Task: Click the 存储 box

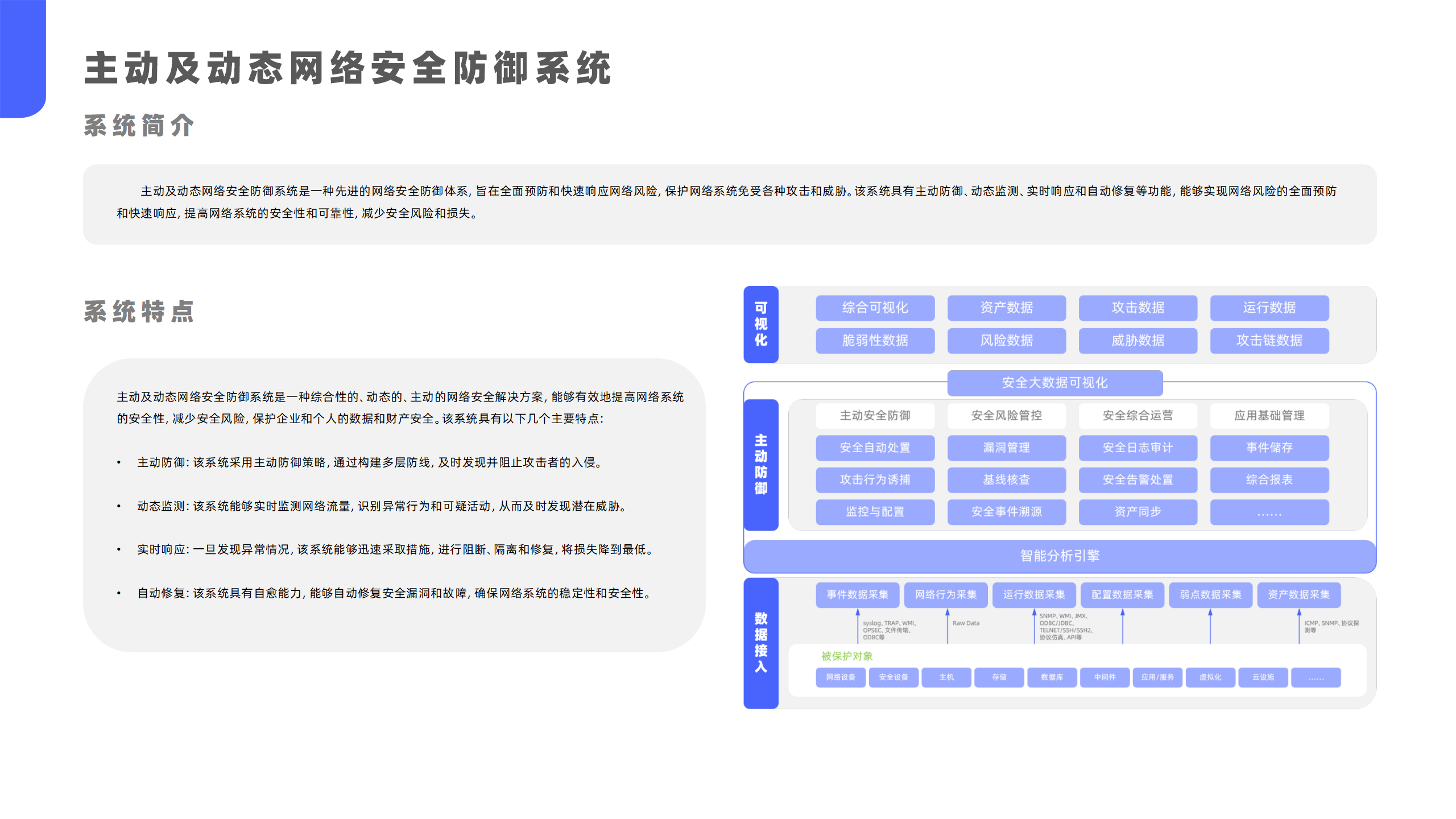Action: 999,677
